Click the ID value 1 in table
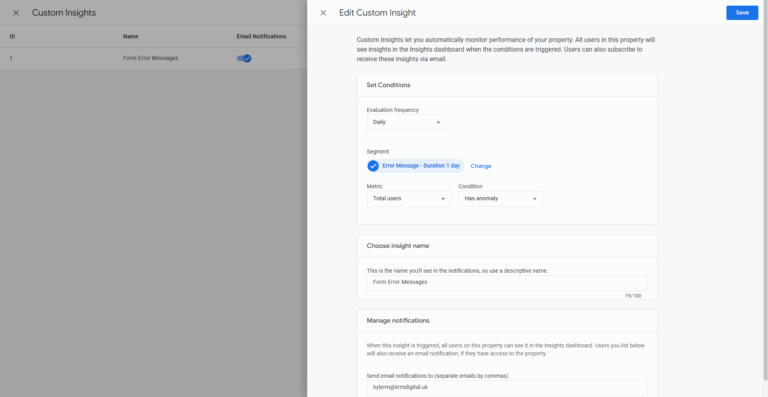 [x=11, y=58]
